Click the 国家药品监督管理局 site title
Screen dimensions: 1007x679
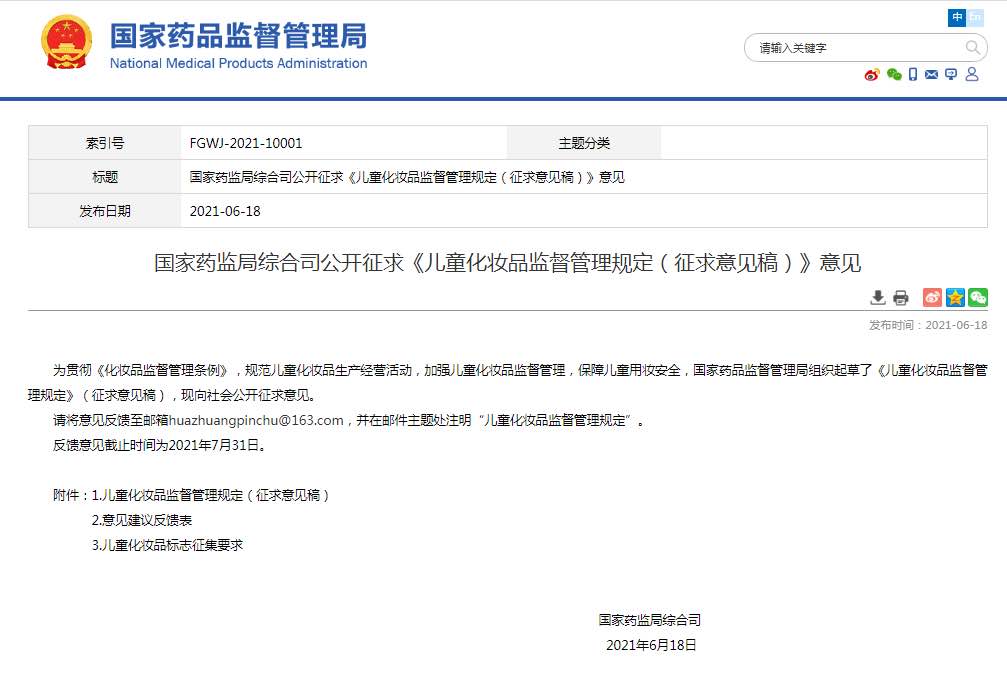(238, 37)
